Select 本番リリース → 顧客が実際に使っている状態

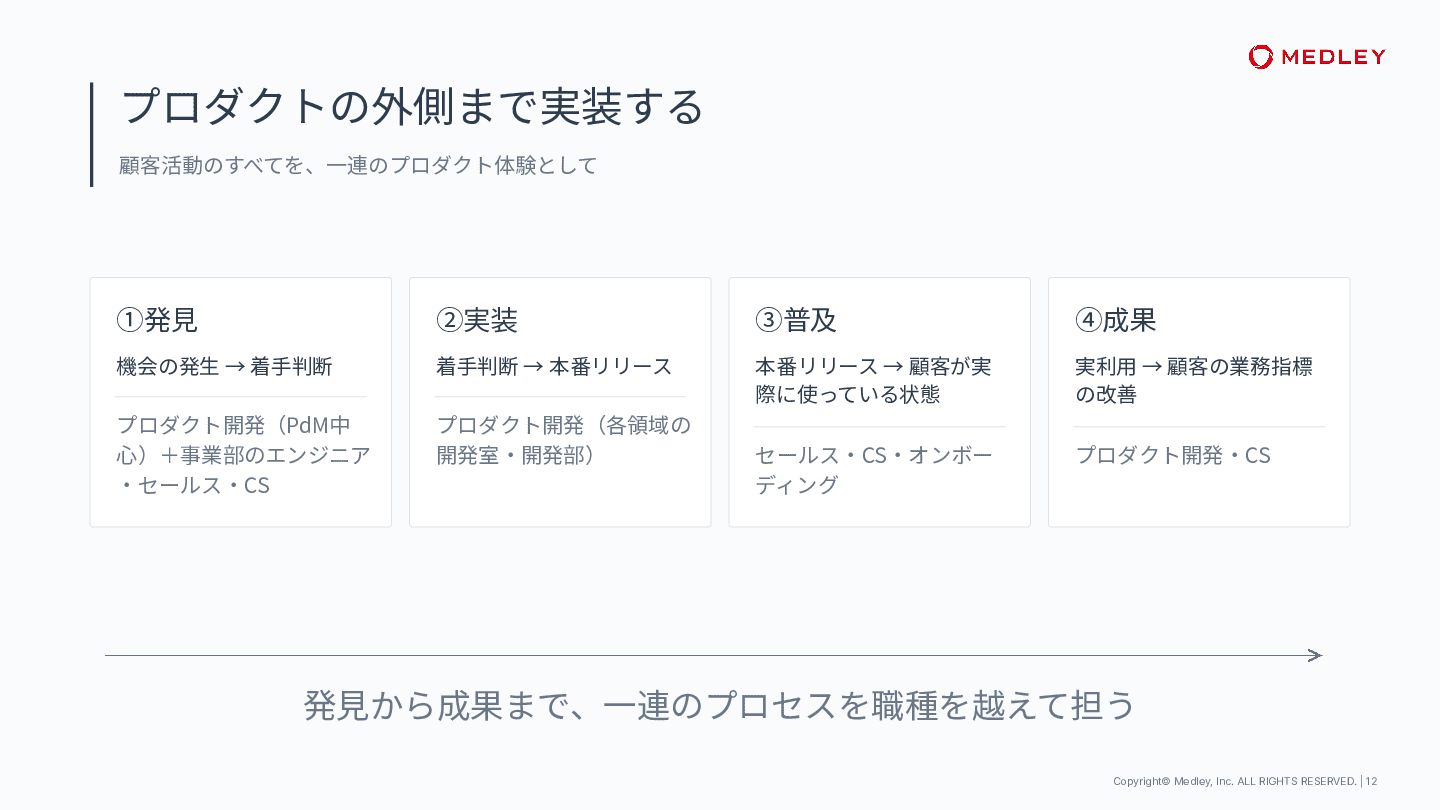pyautogui.click(x=873, y=380)
